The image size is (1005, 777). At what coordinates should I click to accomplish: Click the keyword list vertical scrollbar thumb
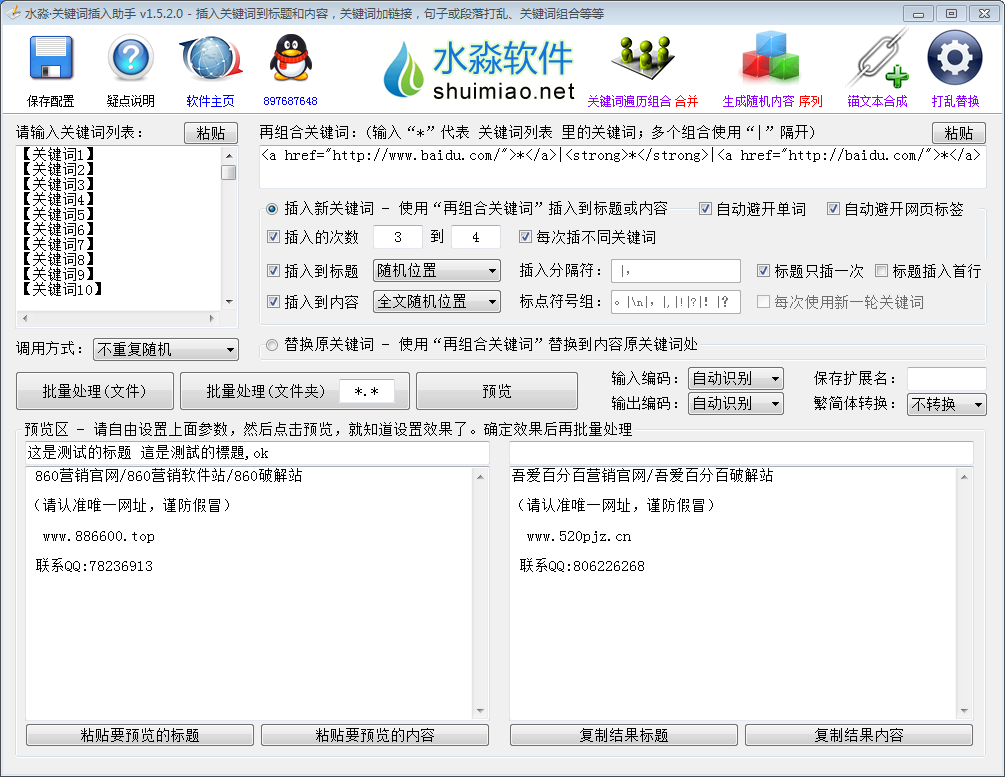229,172
